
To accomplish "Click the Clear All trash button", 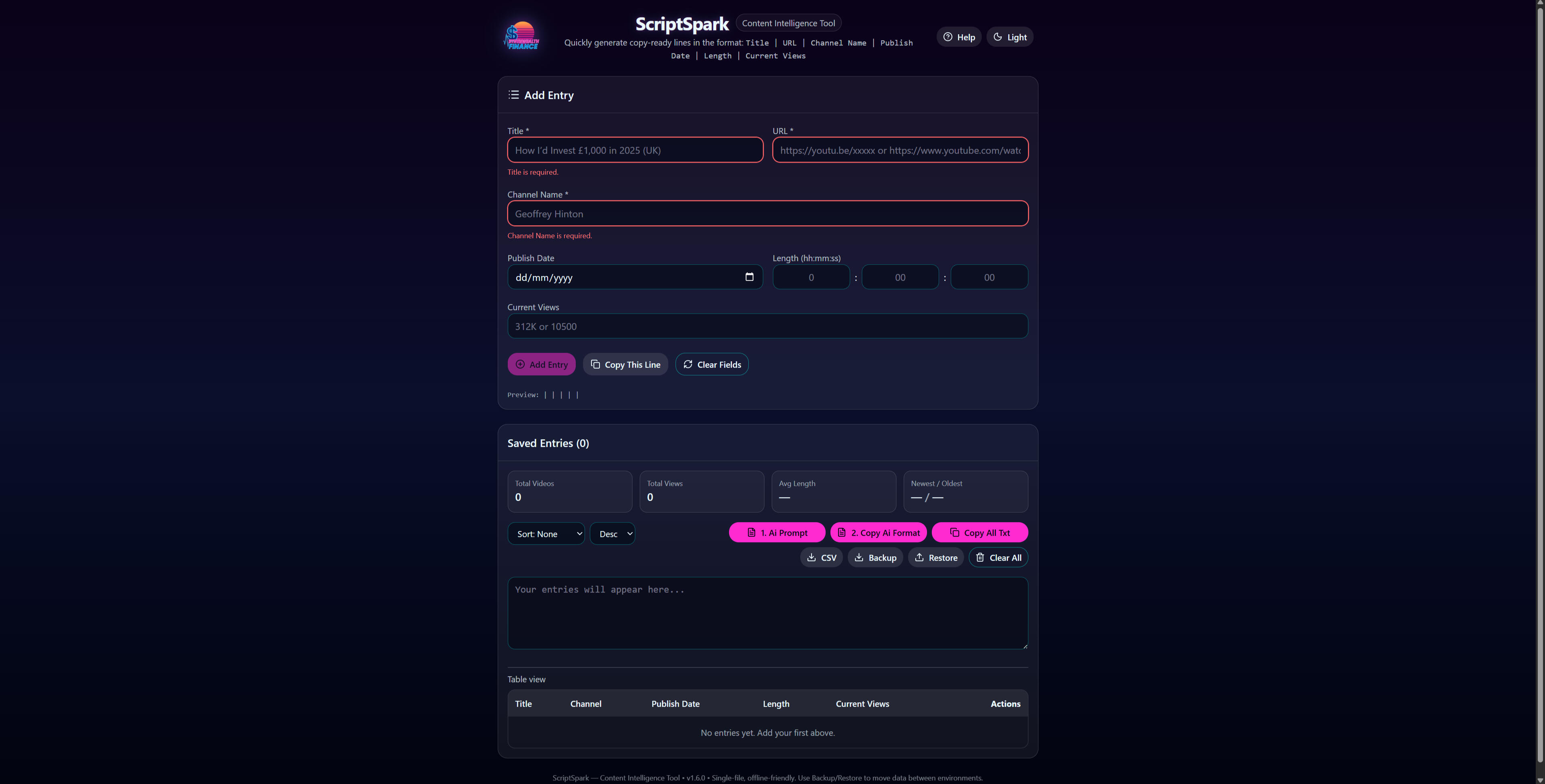I will (998, 558).
